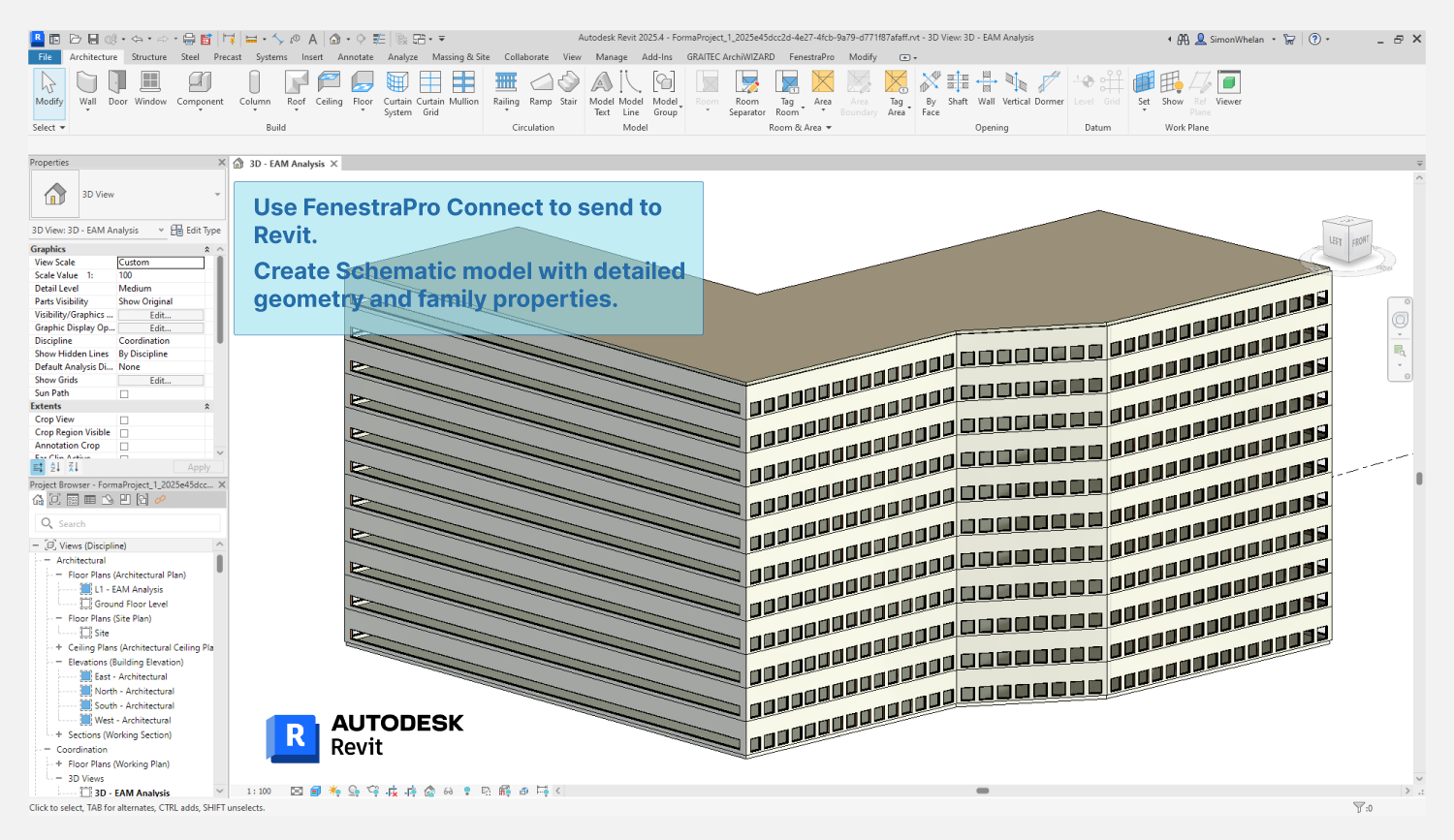This screenshot has height=840, width=1454.
Task: Choose the Component tool
Action: (200, 89)
